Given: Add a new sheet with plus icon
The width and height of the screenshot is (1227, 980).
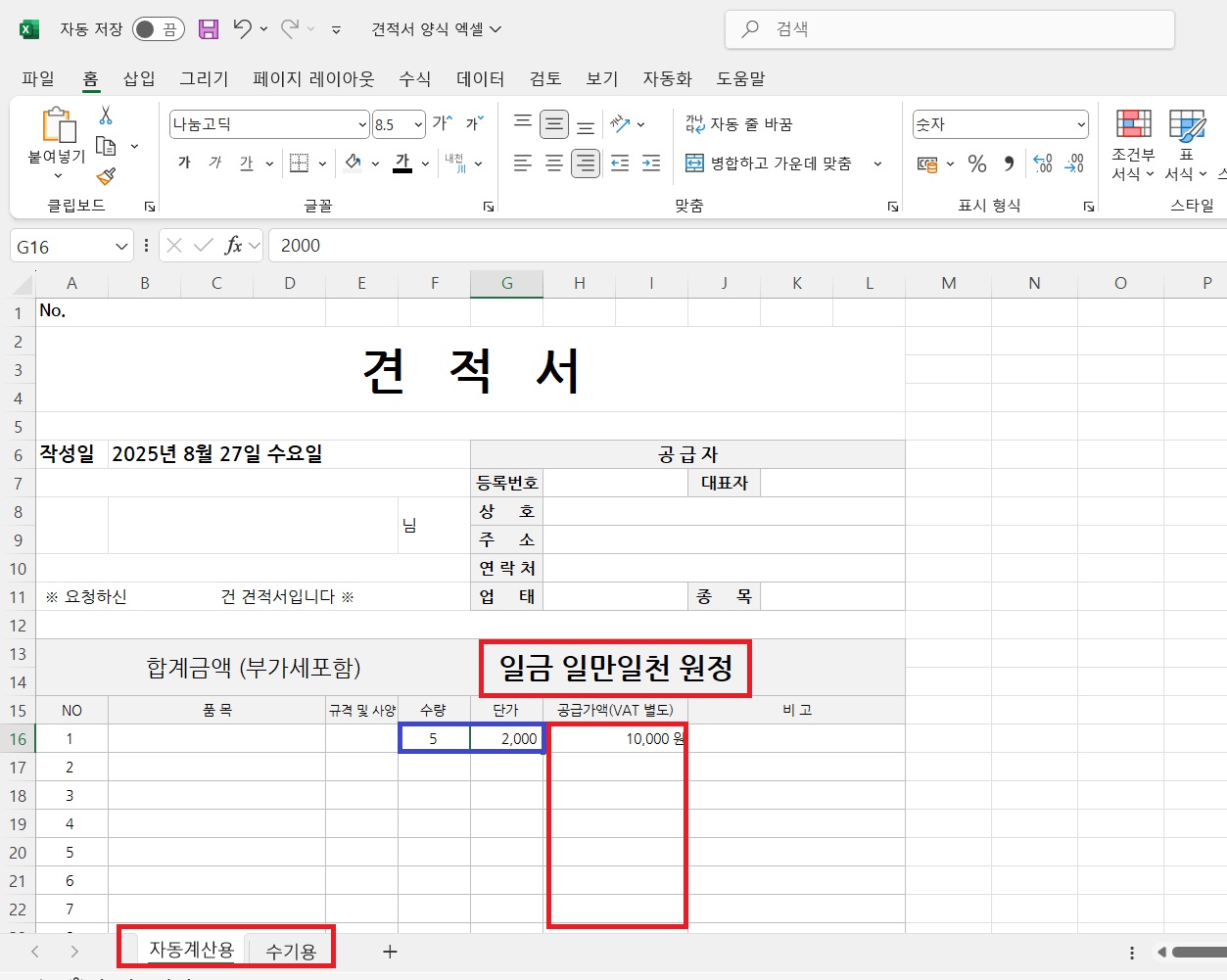Looking at the screenshot, I should [390, 952].
